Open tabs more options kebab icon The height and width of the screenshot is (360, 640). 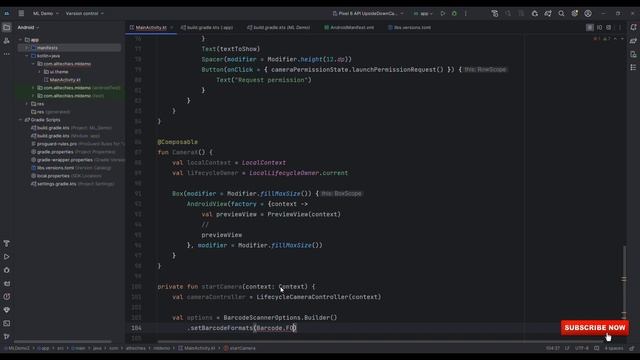tap(619, 27)
